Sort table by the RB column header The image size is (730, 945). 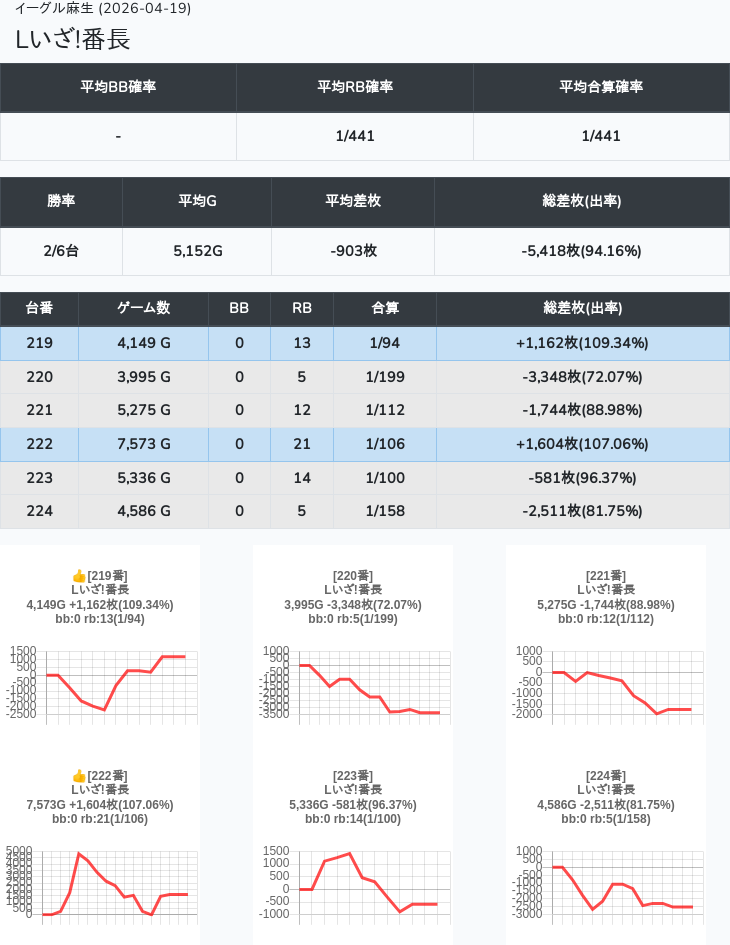click(302, 308)
